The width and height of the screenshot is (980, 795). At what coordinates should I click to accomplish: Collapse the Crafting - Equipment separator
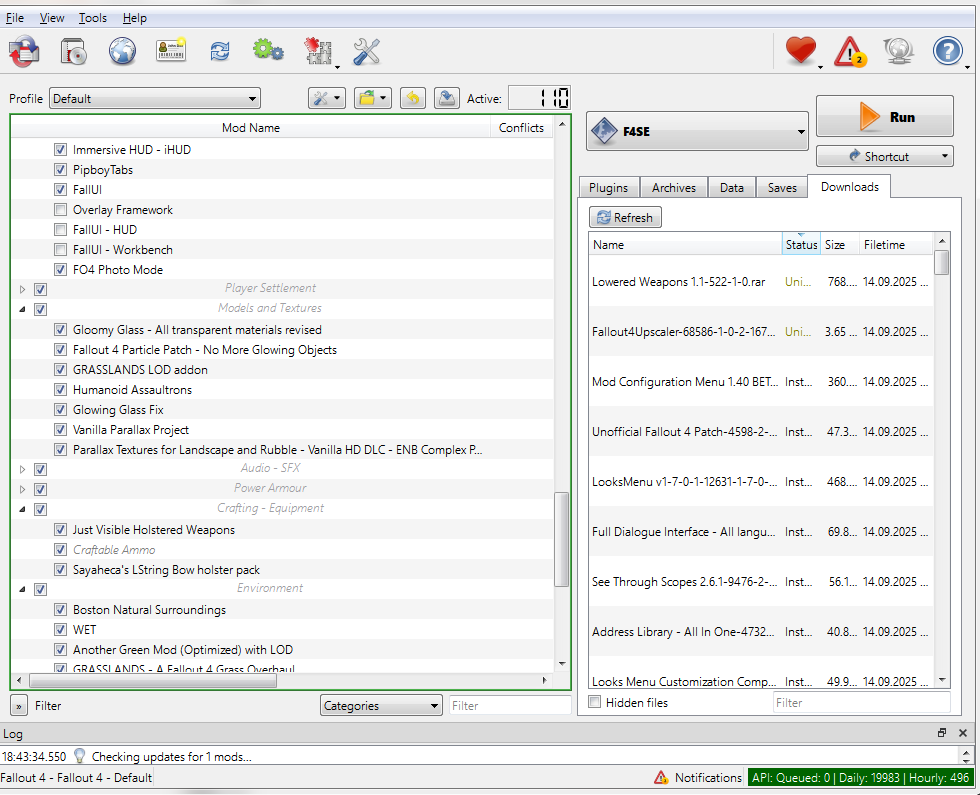click(x=22, y=509)
